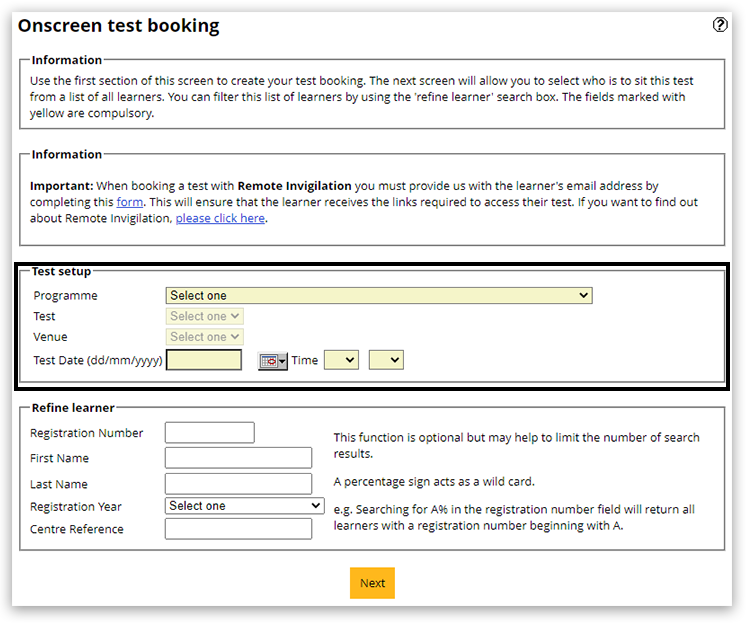Viewport: 750px width, 624px height.
Task: Click the Test Date input field
Action: pos(204,360)
